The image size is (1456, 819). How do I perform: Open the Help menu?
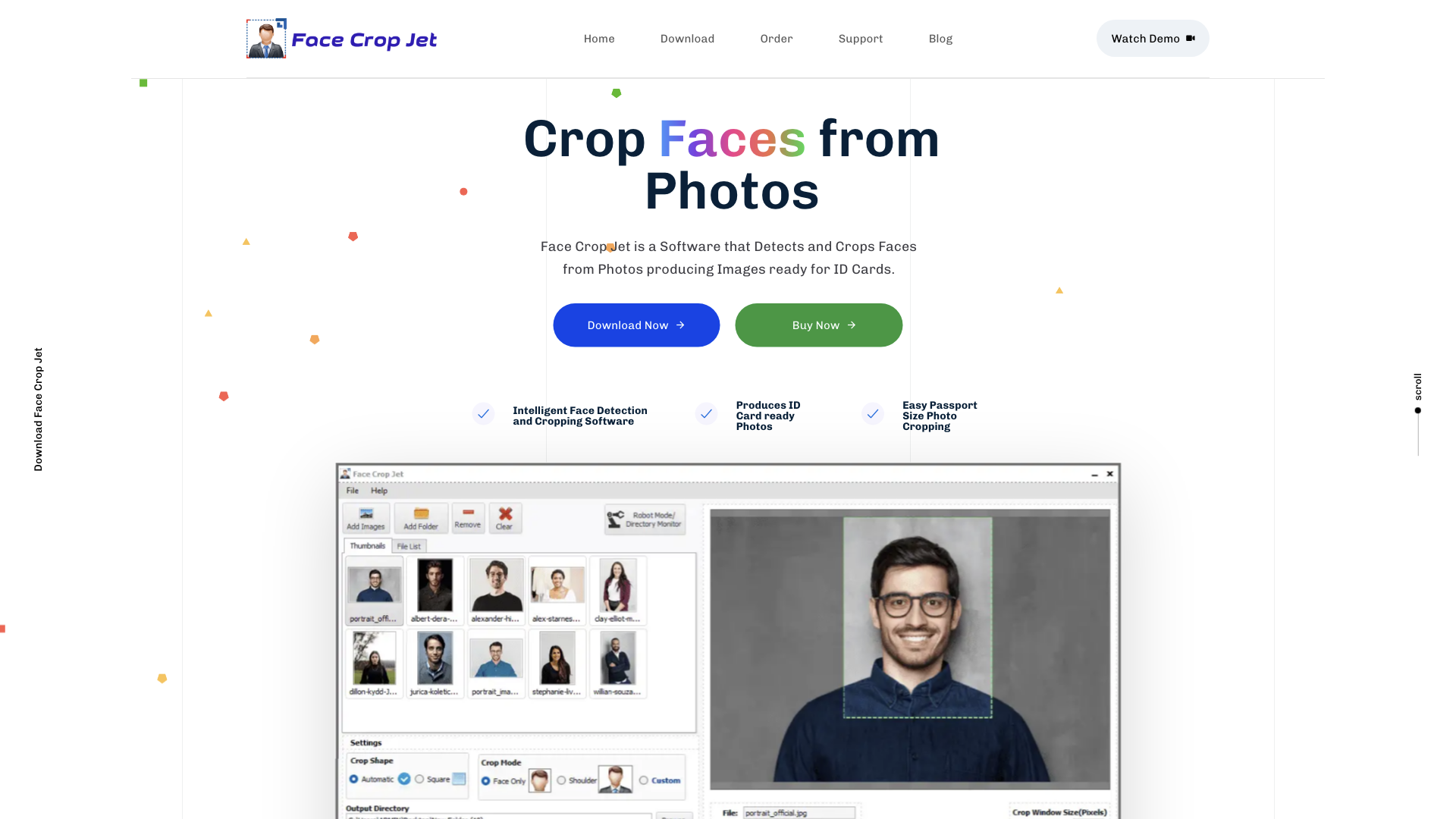[x=378, y=490]
